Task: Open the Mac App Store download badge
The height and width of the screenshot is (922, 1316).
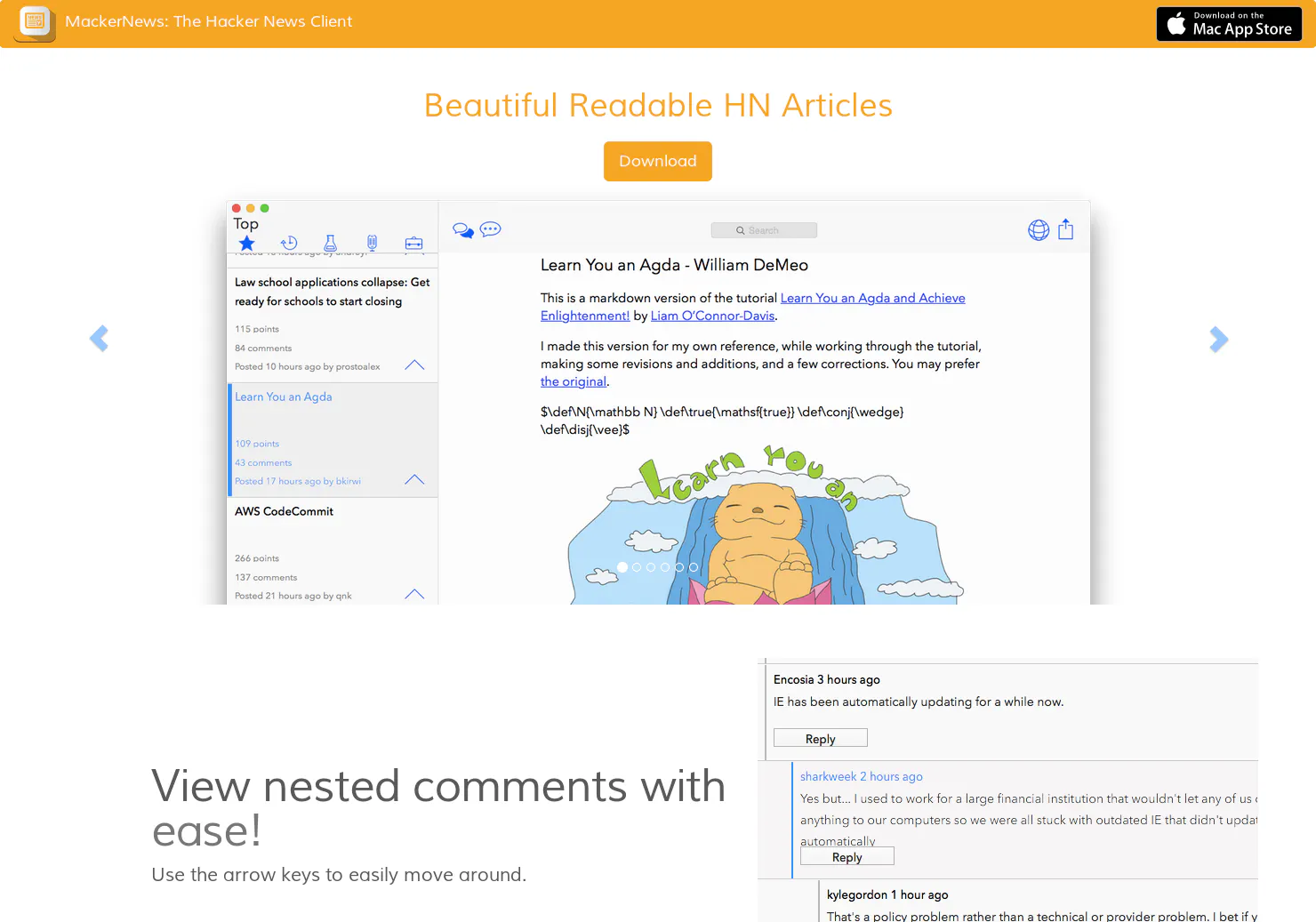Action: (x=1229, y=24)
